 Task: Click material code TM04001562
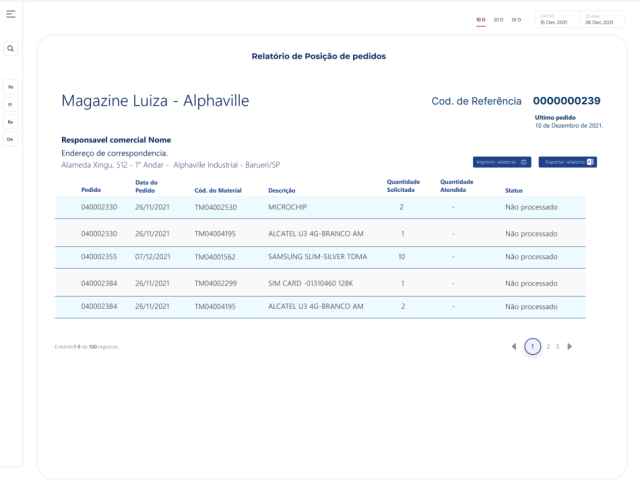point(215,257)
